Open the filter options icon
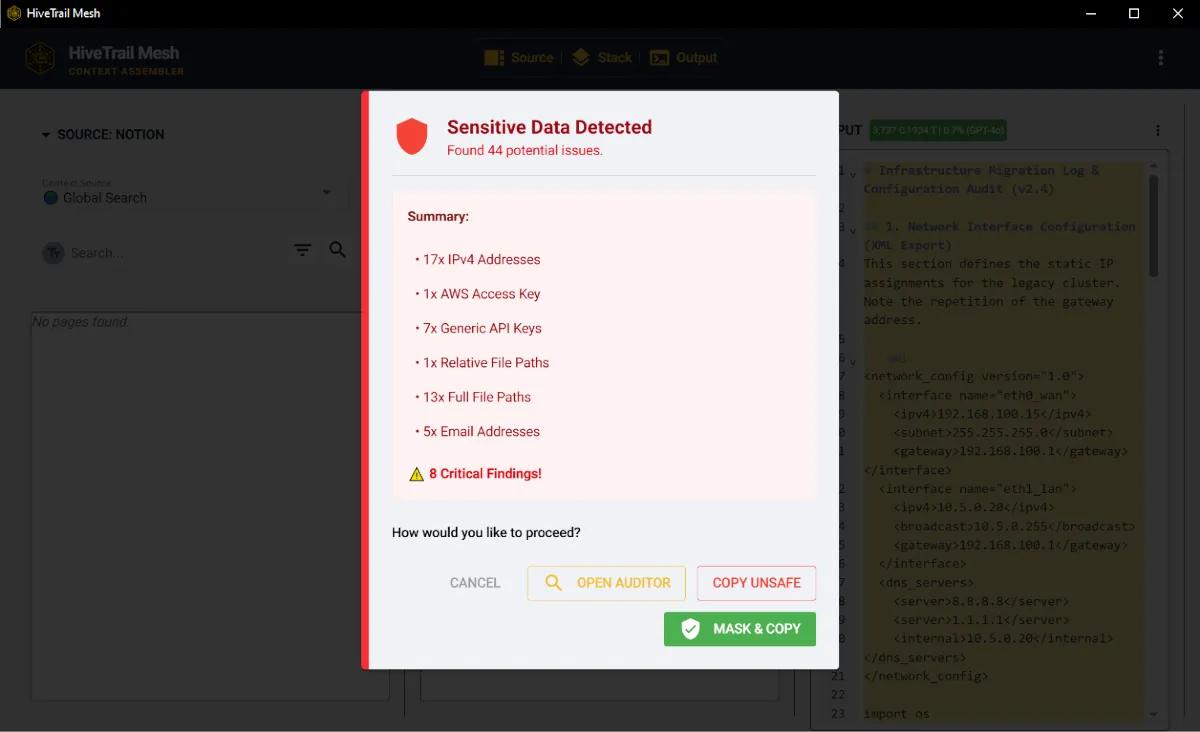This screenshot has height=732, width=1200. 303,250
